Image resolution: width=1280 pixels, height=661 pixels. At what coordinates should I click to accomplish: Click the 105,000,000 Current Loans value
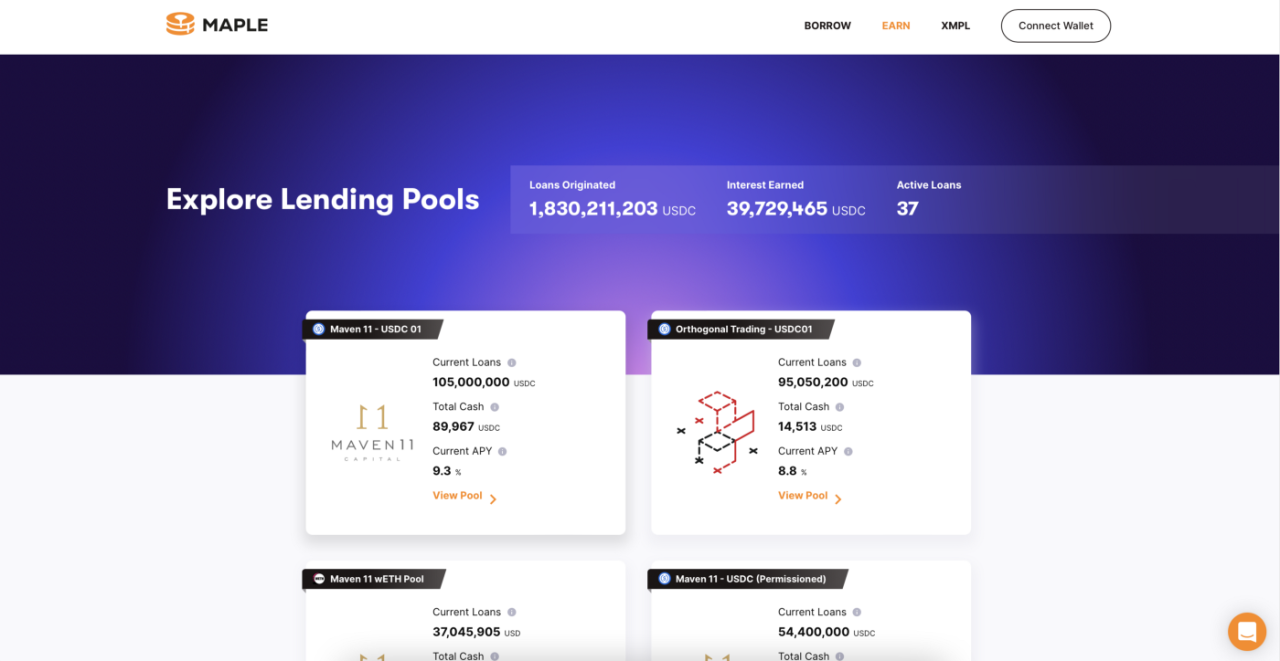point(471,382)
